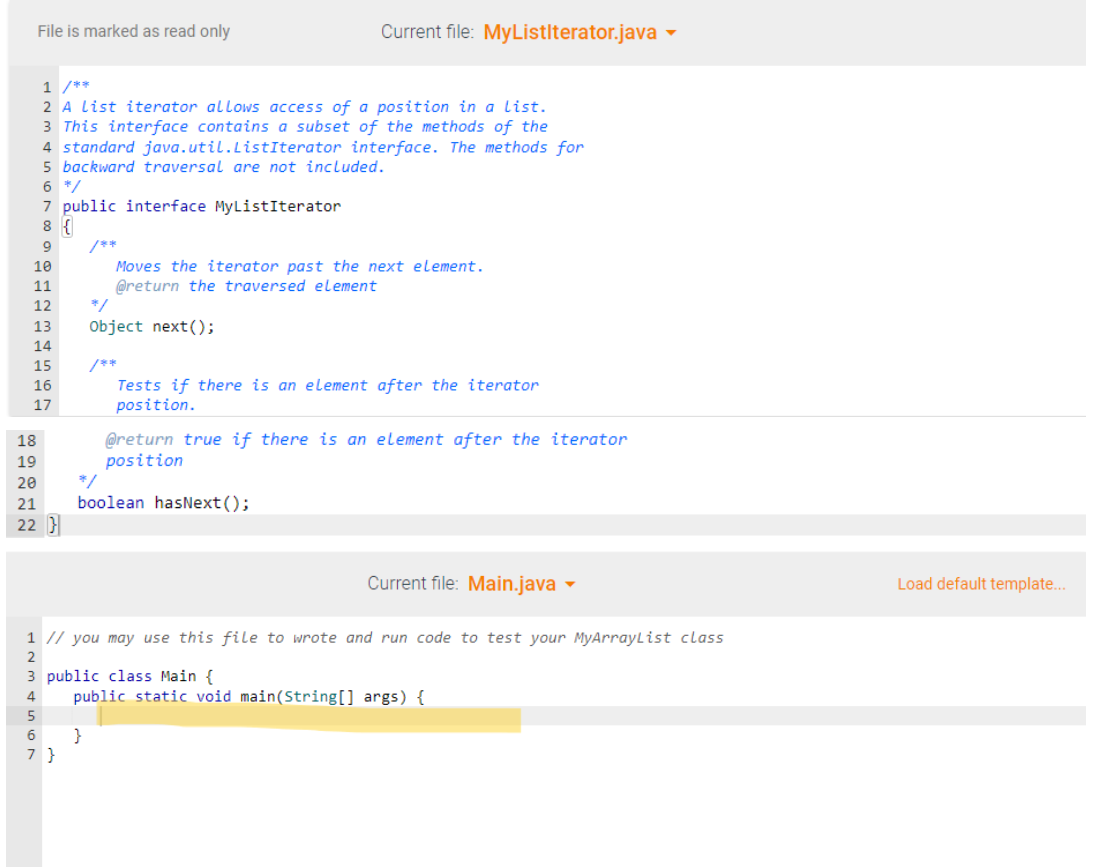The width and height of the screenshot is (1105, 867).
Task: Click 'standard java.util.ListIterator interface' comment line
Action: [323, 147]
